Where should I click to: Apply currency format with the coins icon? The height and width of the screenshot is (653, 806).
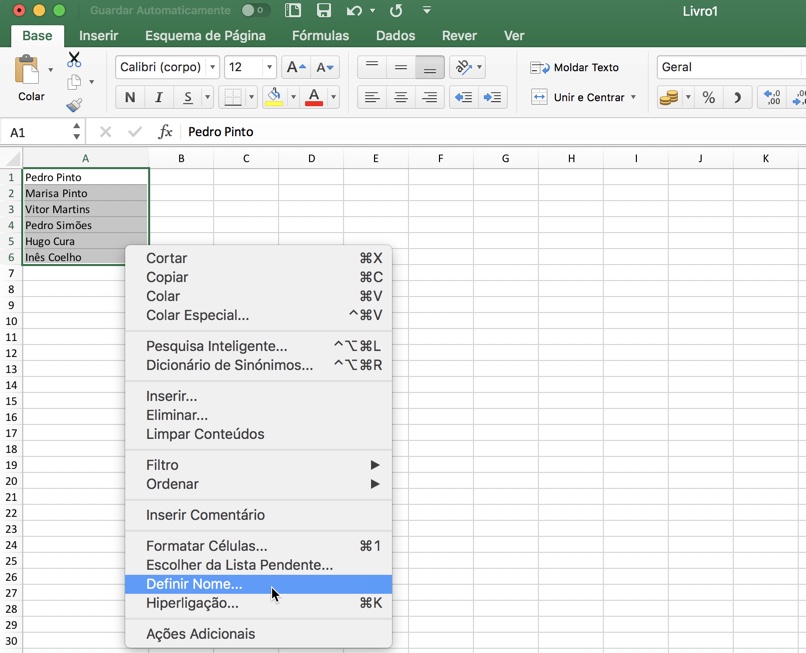pyautogui.click(x=667, y=97)
